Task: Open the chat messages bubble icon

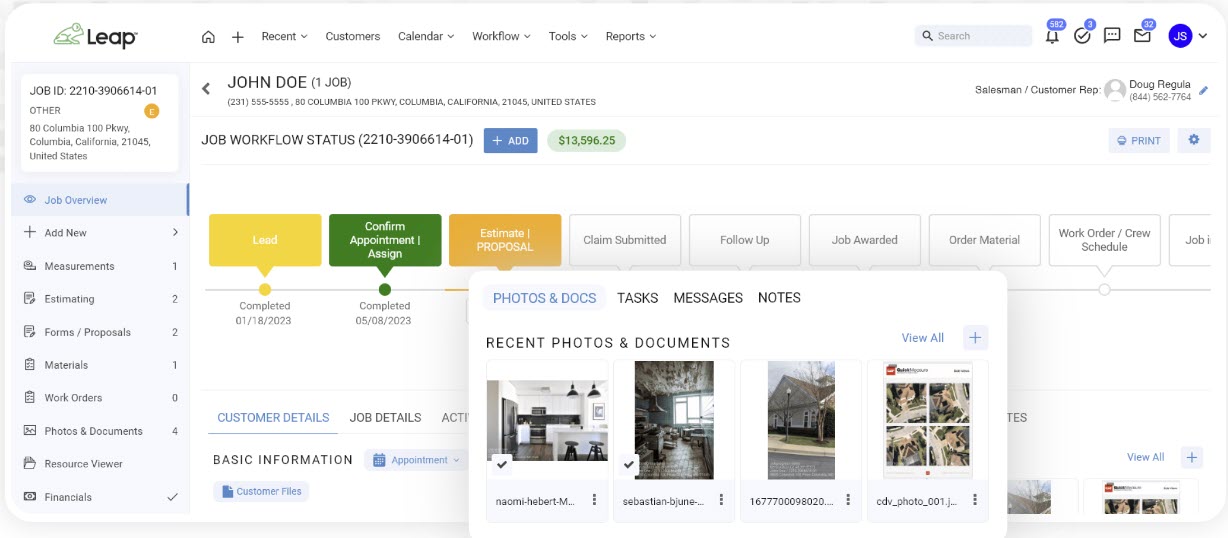Action: (x=1112, y=36)
